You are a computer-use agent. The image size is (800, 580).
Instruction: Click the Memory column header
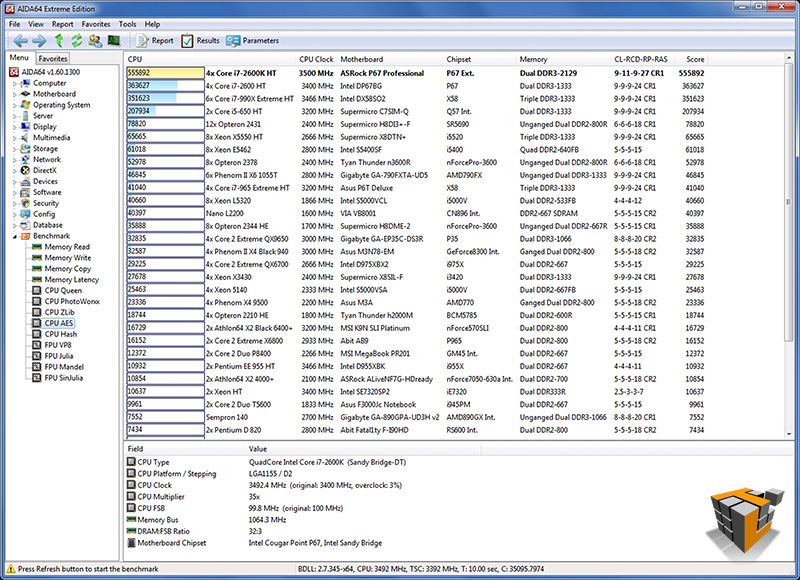coord(563,59)
